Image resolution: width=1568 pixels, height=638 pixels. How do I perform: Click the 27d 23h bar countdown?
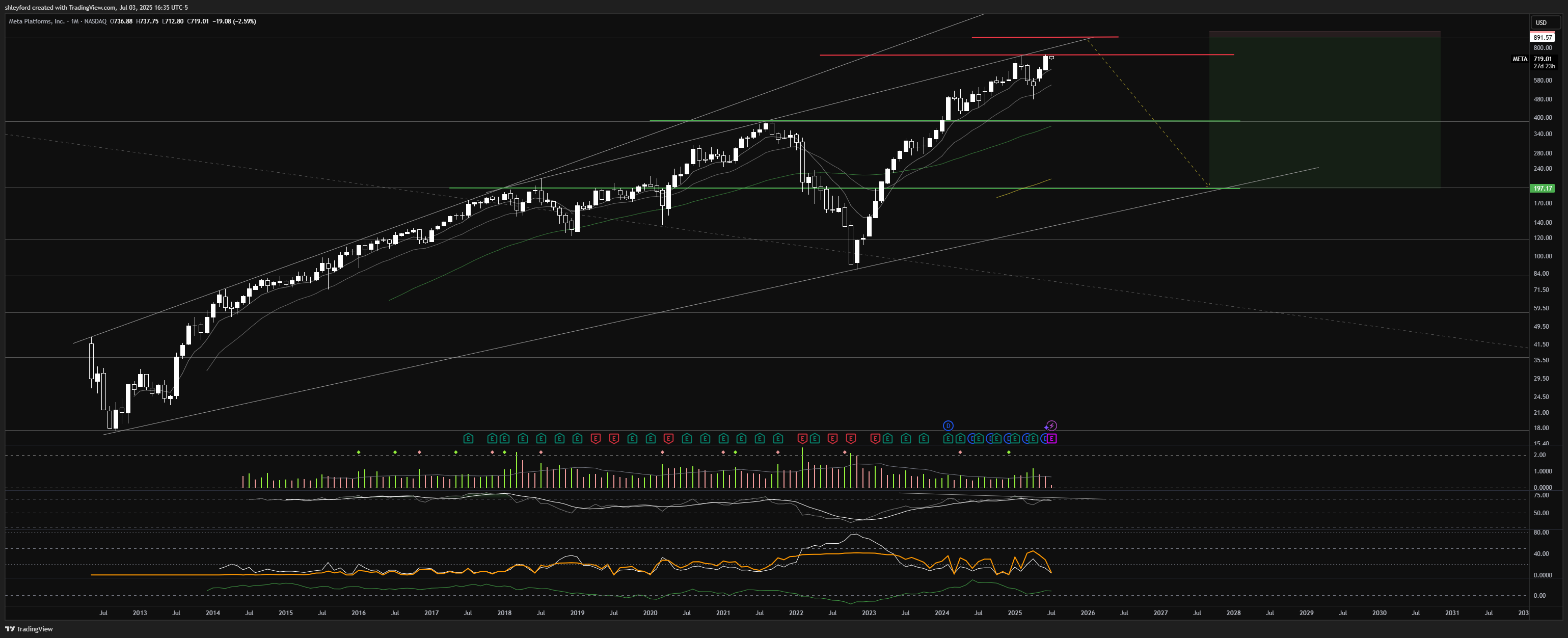[1544, 66]
